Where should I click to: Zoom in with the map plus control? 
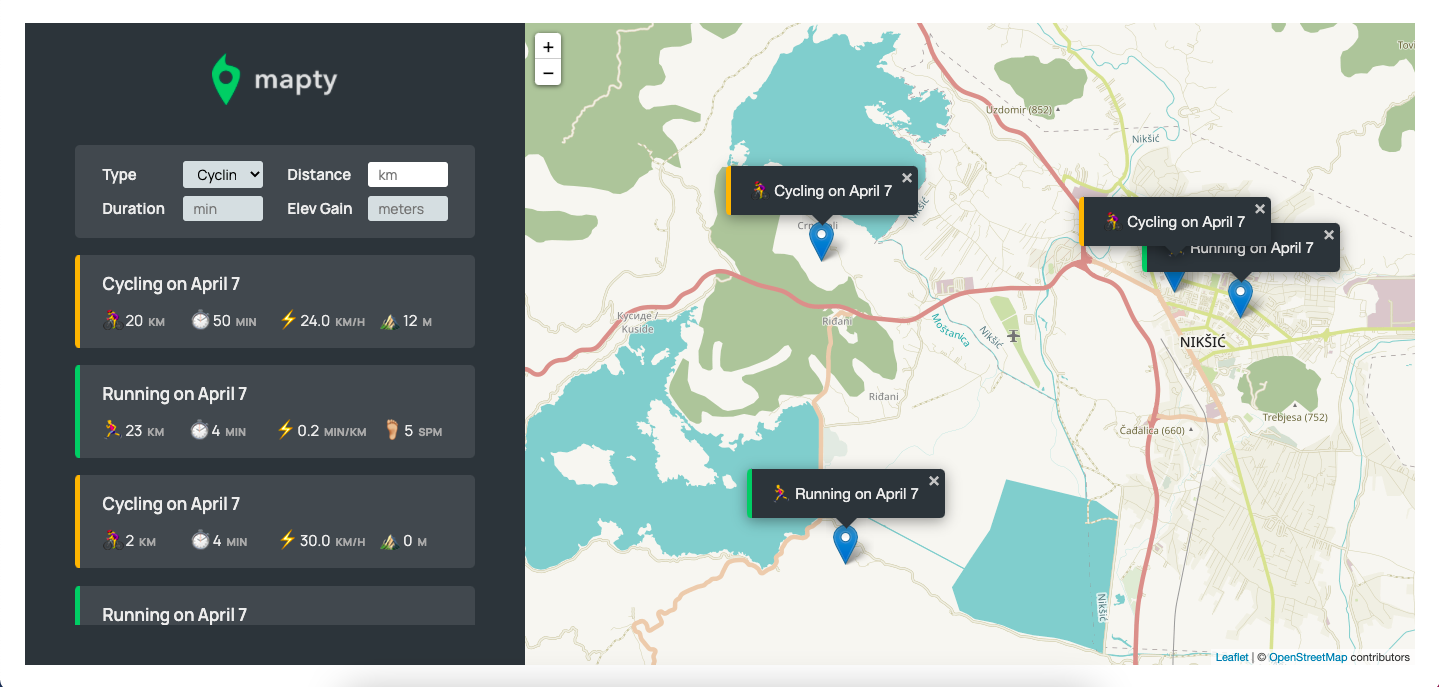click(x=547, y=46)
